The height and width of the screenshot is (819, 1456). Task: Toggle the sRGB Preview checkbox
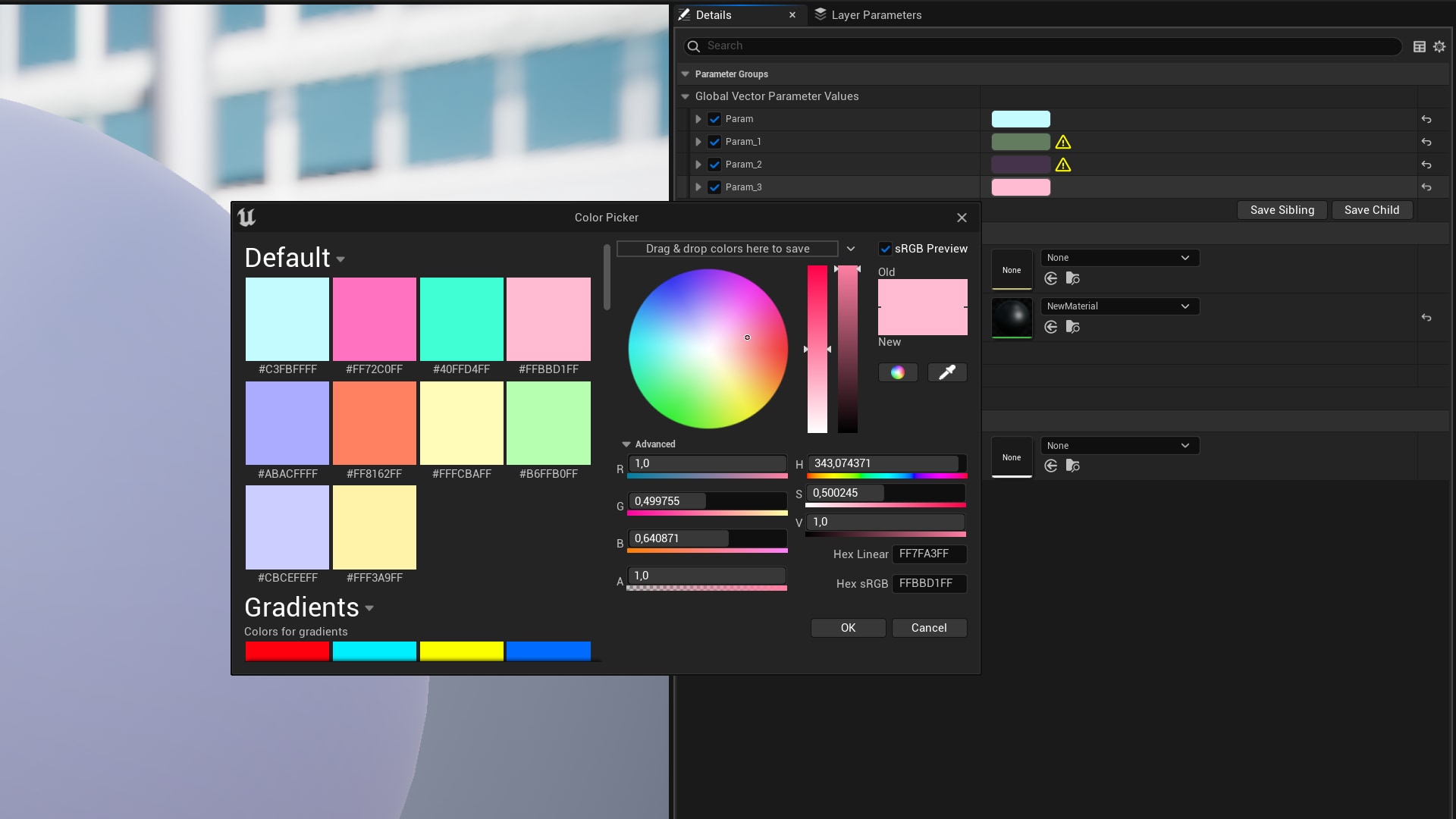pos(885,249)
